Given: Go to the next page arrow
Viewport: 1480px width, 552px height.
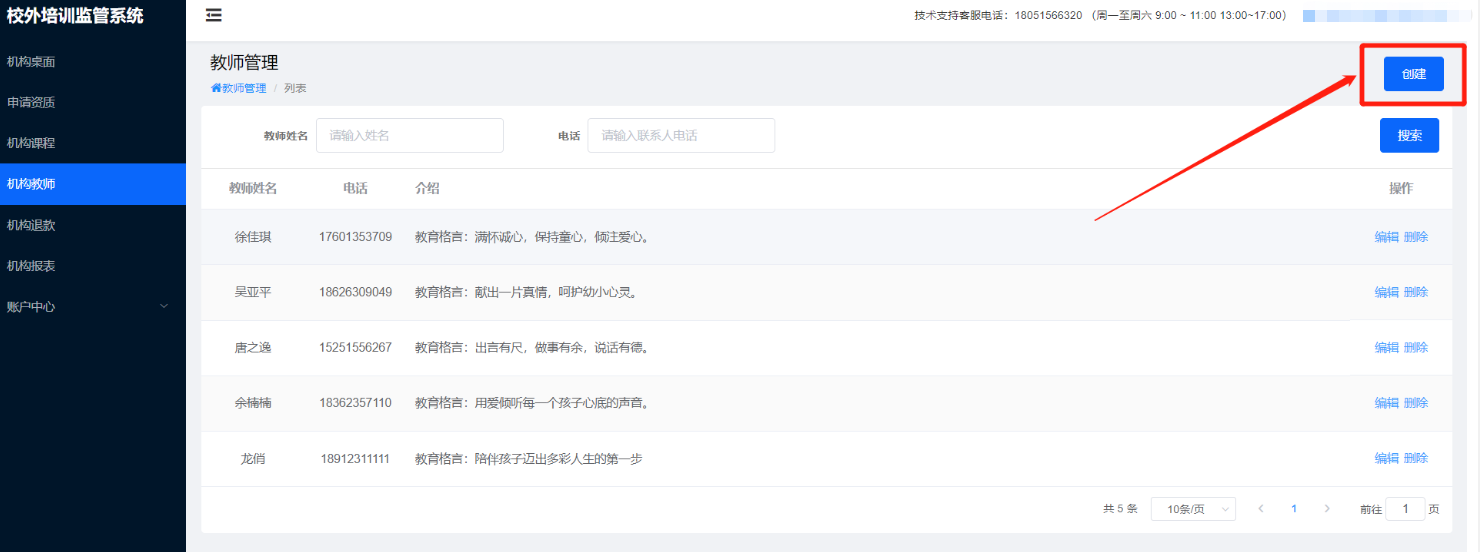Looking at the screenshot, I should tap(1327, 509).
